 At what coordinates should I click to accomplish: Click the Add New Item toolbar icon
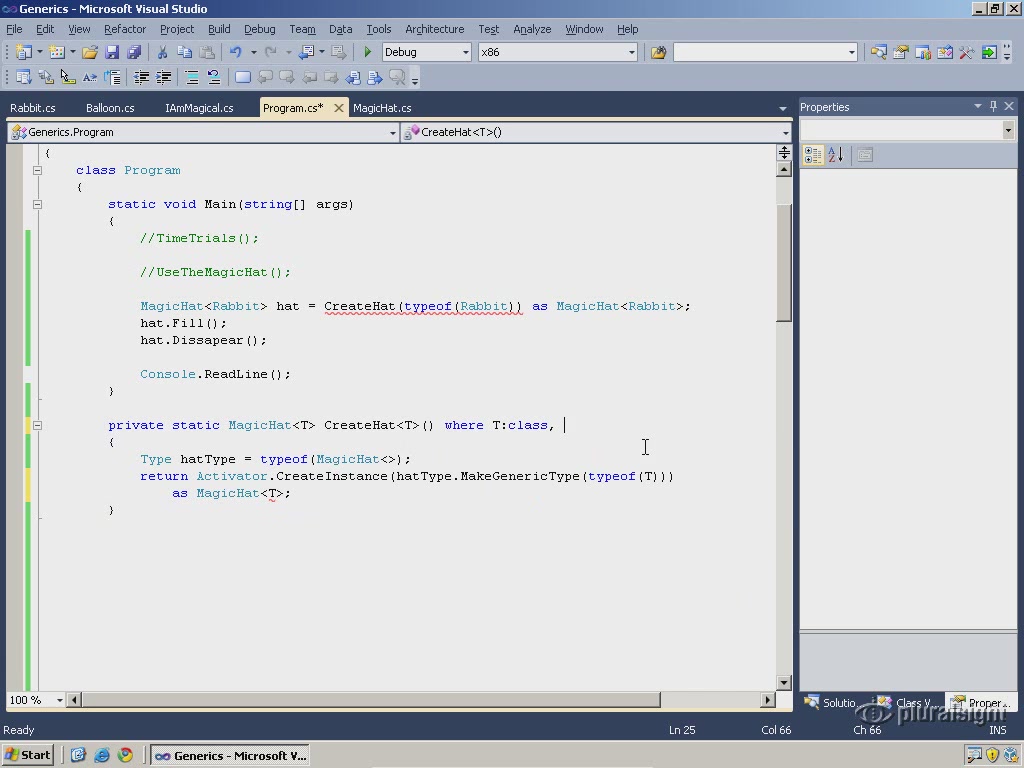click(57, 52)
